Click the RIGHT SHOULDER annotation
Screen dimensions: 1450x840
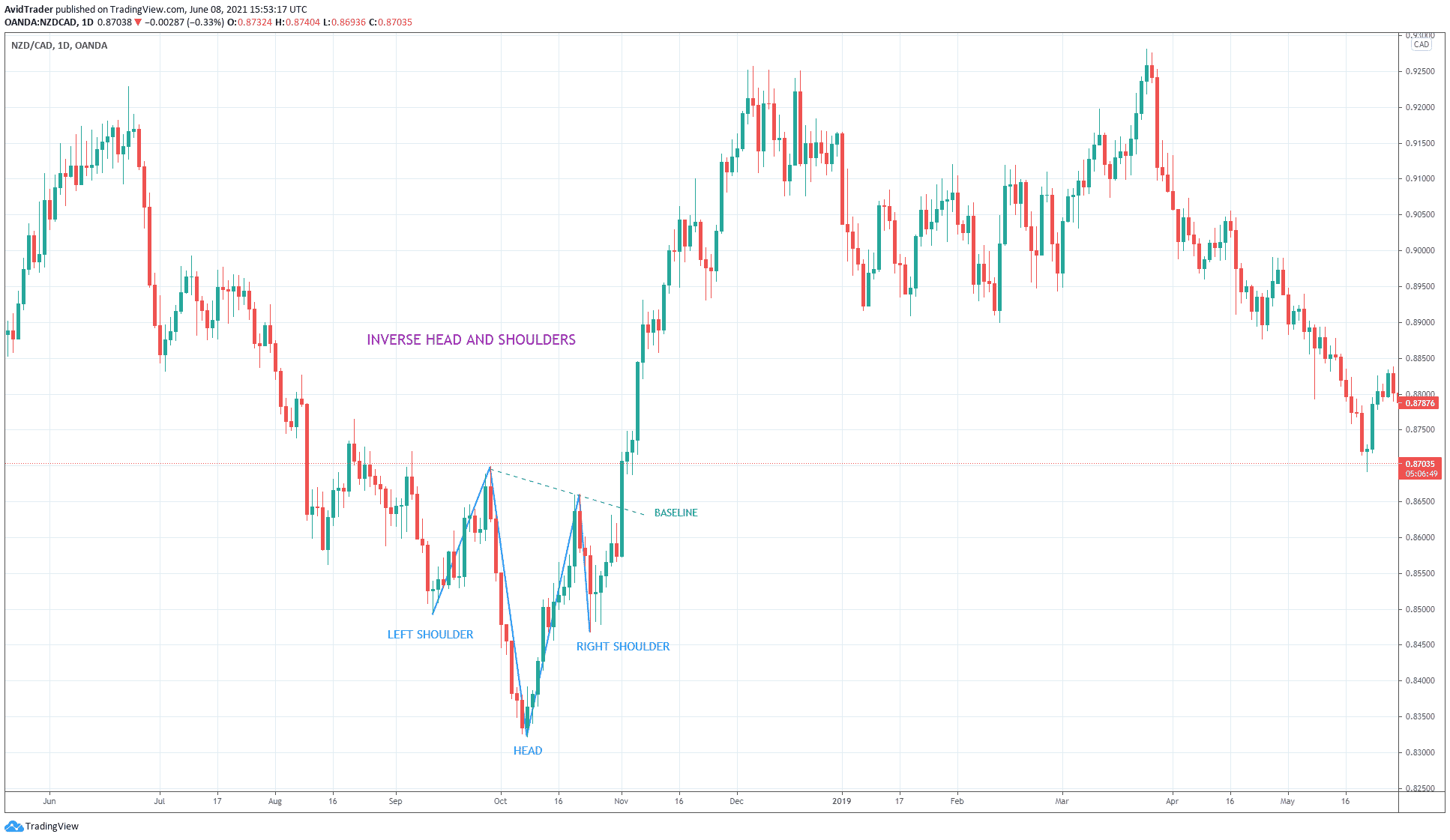point(623,647)
